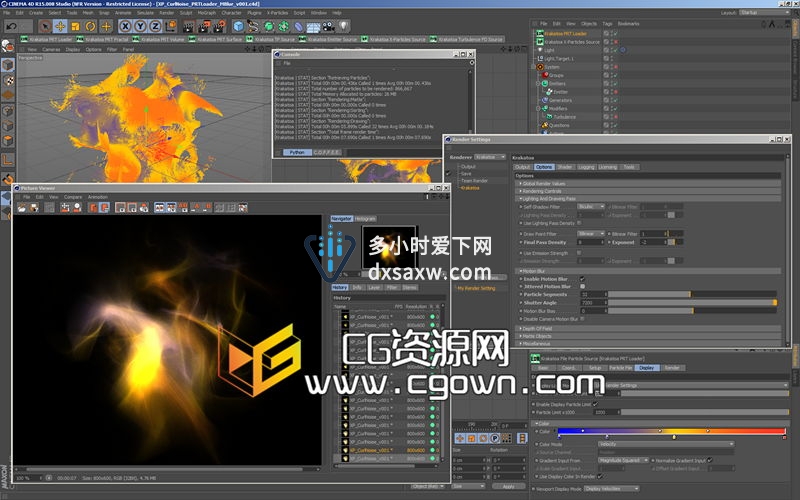Screen dimensions: 800x500
Task: Select Team Render in Render Settings list
Action: (x=474, y=181)
